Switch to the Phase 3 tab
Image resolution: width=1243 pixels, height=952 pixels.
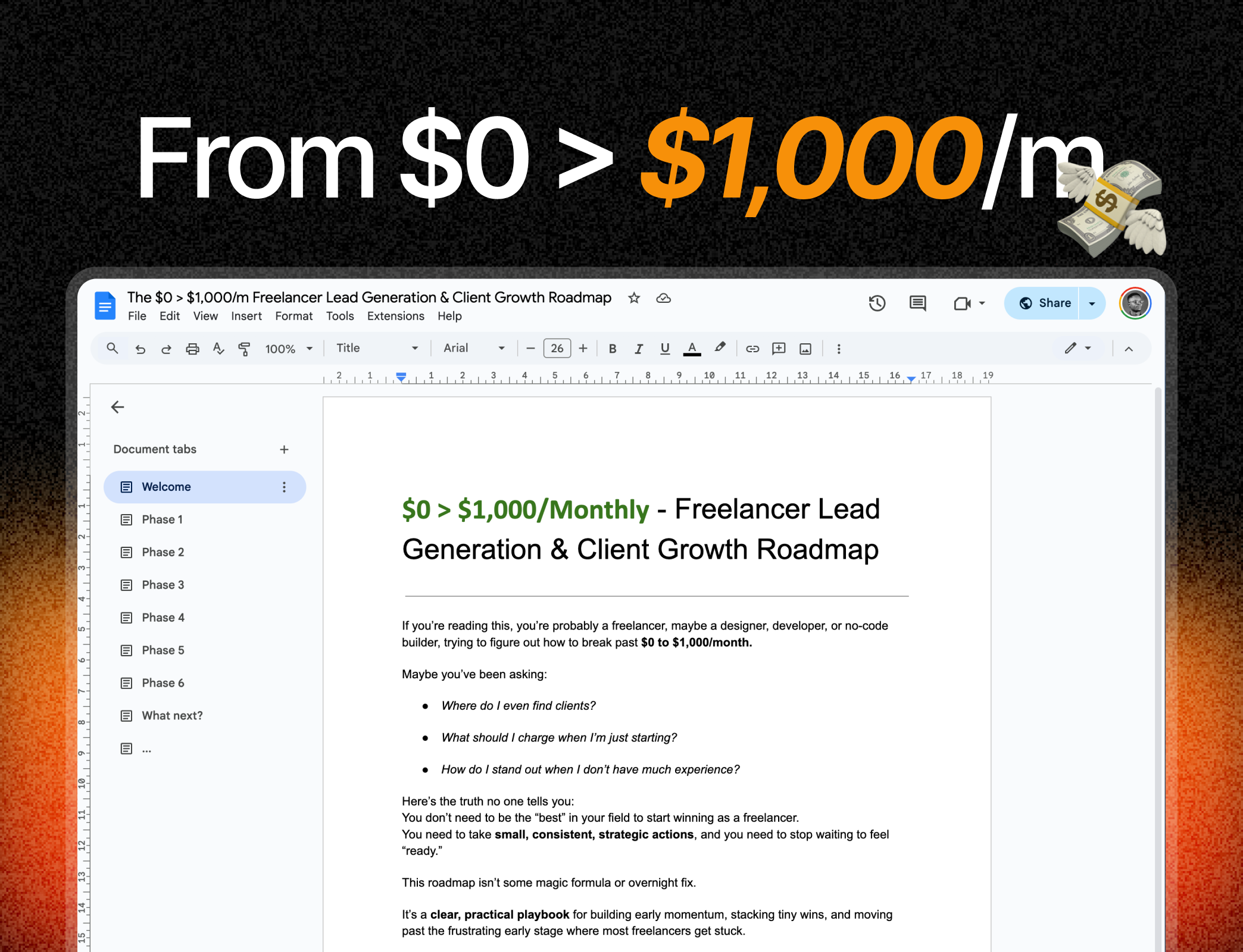point(163,585)
